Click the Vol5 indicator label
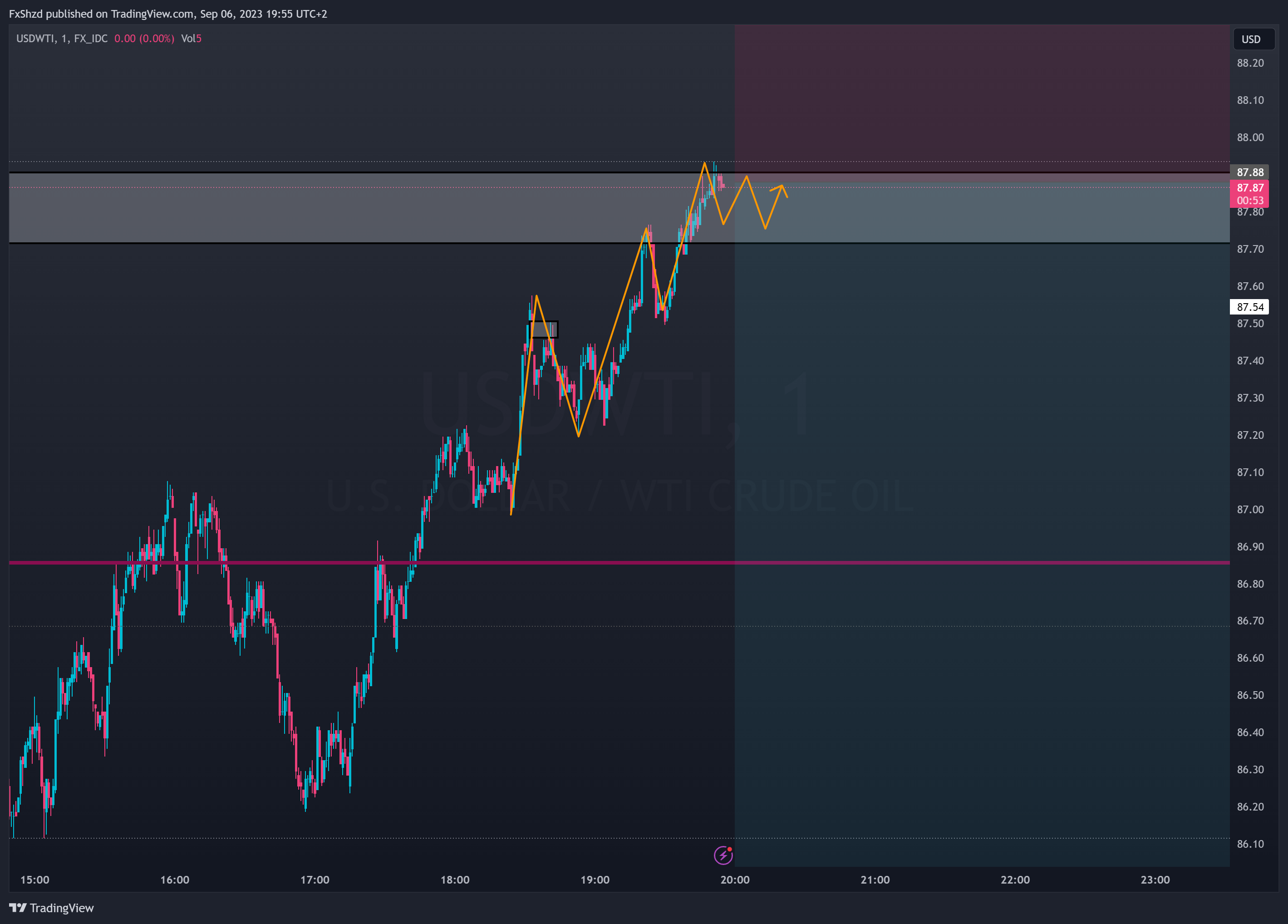The height and width of the screenshot is (924, 1288). tap(192, 39)
